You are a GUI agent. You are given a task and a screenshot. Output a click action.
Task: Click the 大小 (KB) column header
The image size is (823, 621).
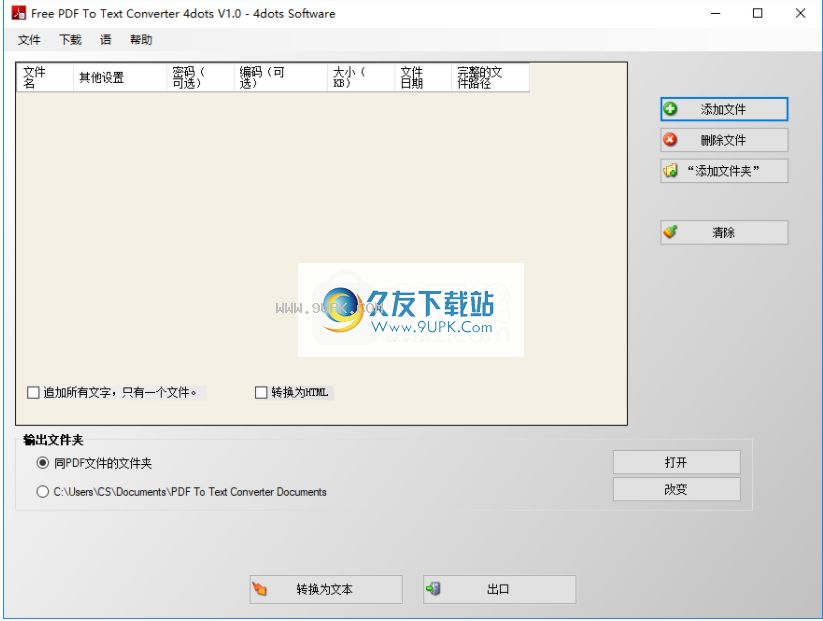[x=361, y=78]
